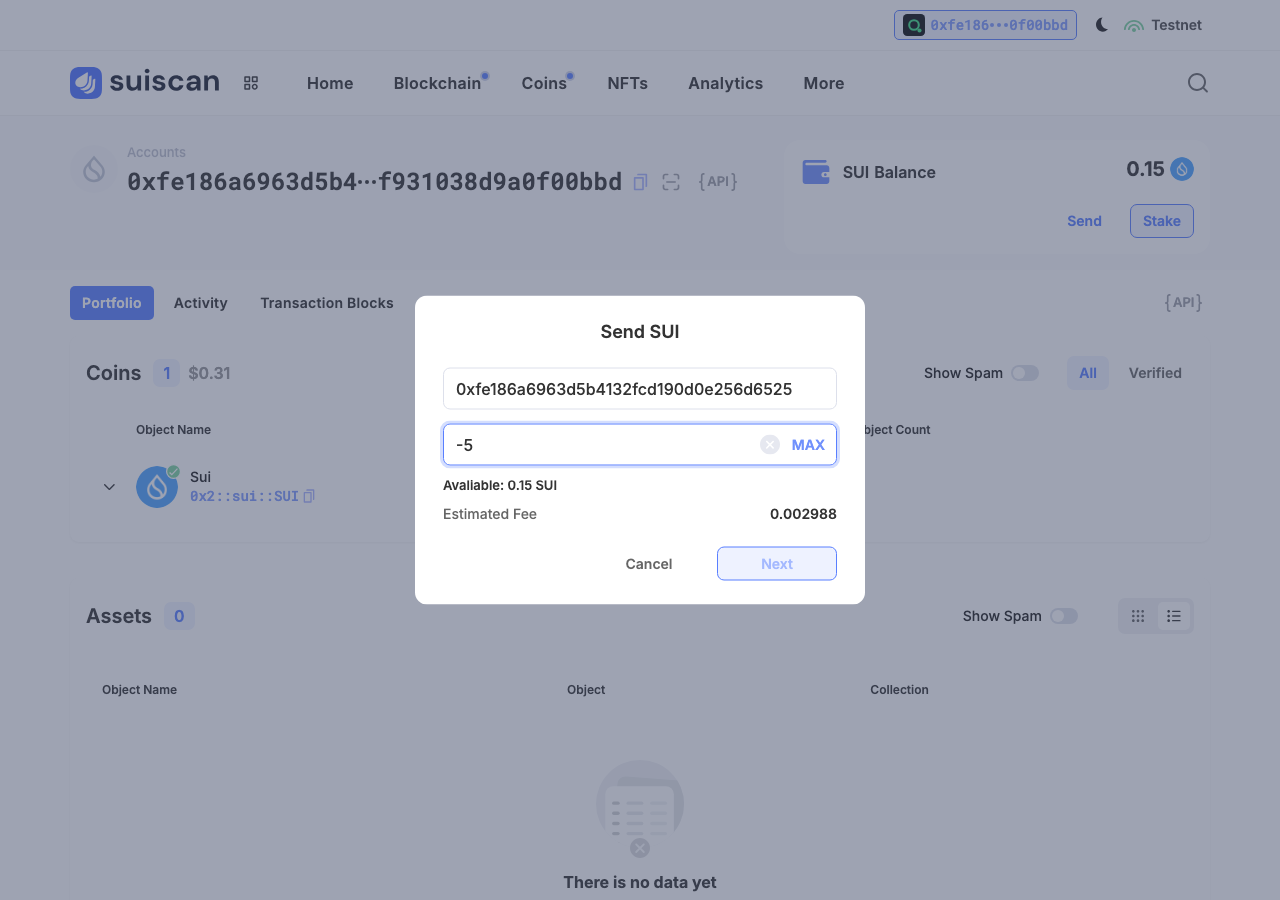Copy the 0x2::sui::SUI coin type
The image size is (1280, 900).
(309, 496)
